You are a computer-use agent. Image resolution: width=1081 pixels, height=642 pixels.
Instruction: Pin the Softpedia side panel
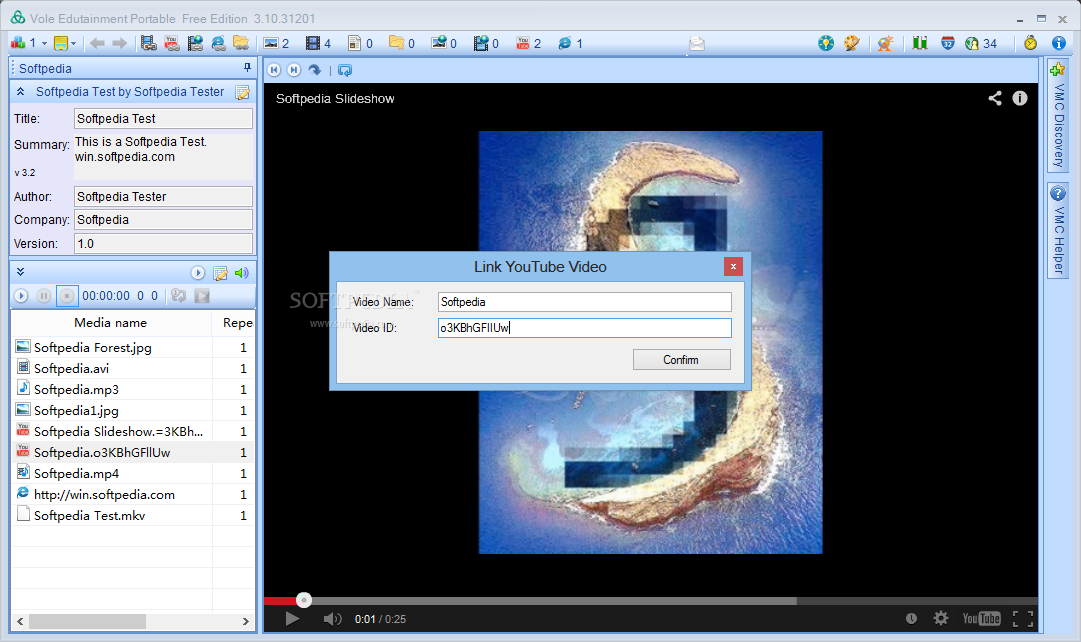tap(247, 68)
